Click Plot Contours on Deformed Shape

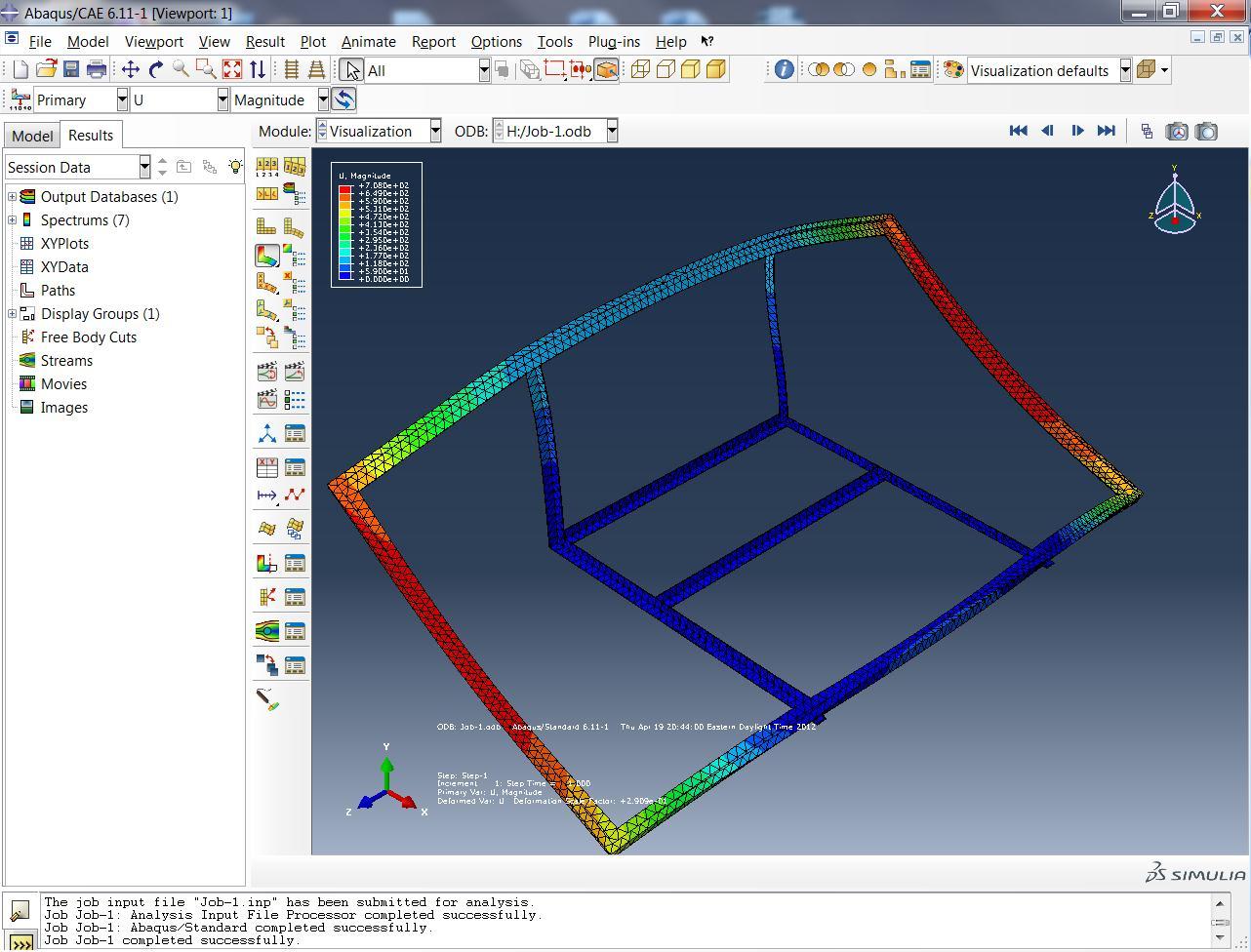[x=266, y=256]
